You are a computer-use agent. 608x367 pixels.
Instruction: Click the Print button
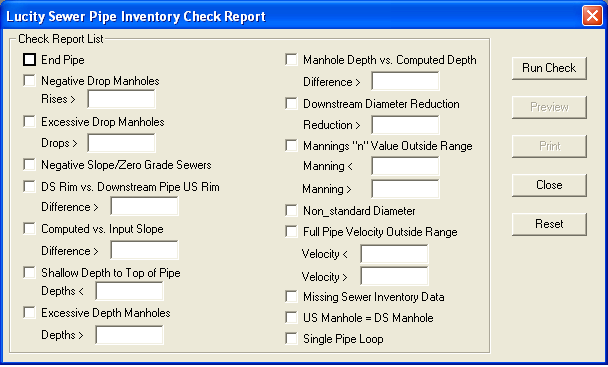(x=549, y=146)
